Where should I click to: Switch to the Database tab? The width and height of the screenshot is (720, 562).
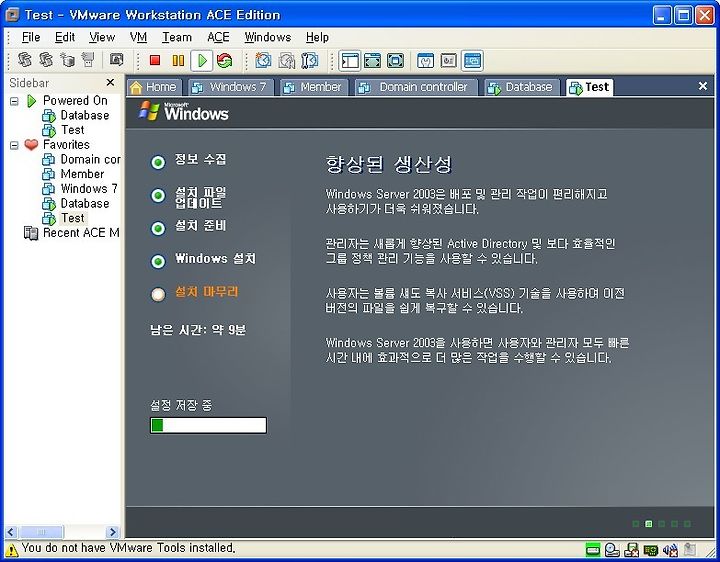coord(521,87)
